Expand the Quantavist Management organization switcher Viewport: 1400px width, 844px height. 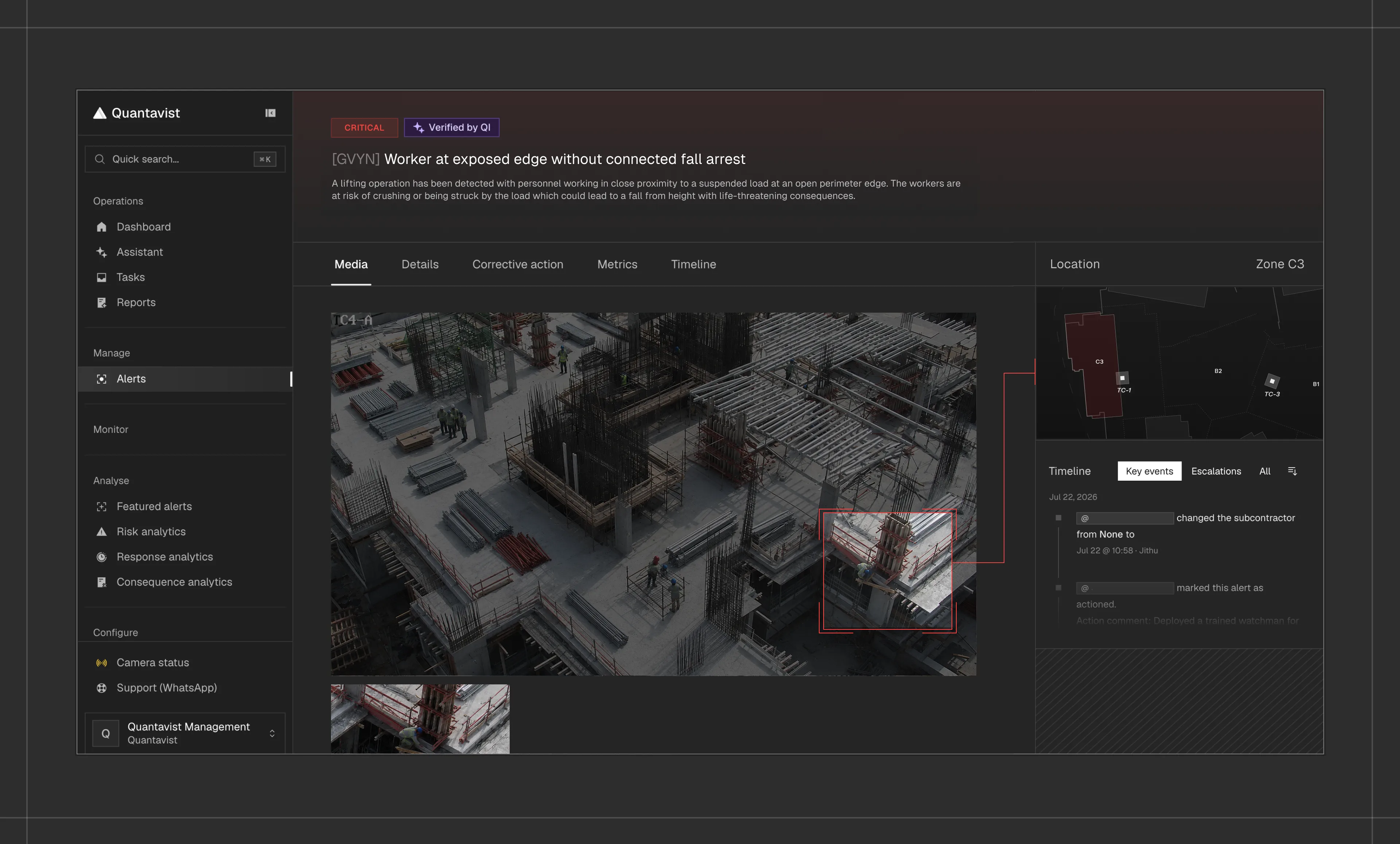[x=184, y=733]
